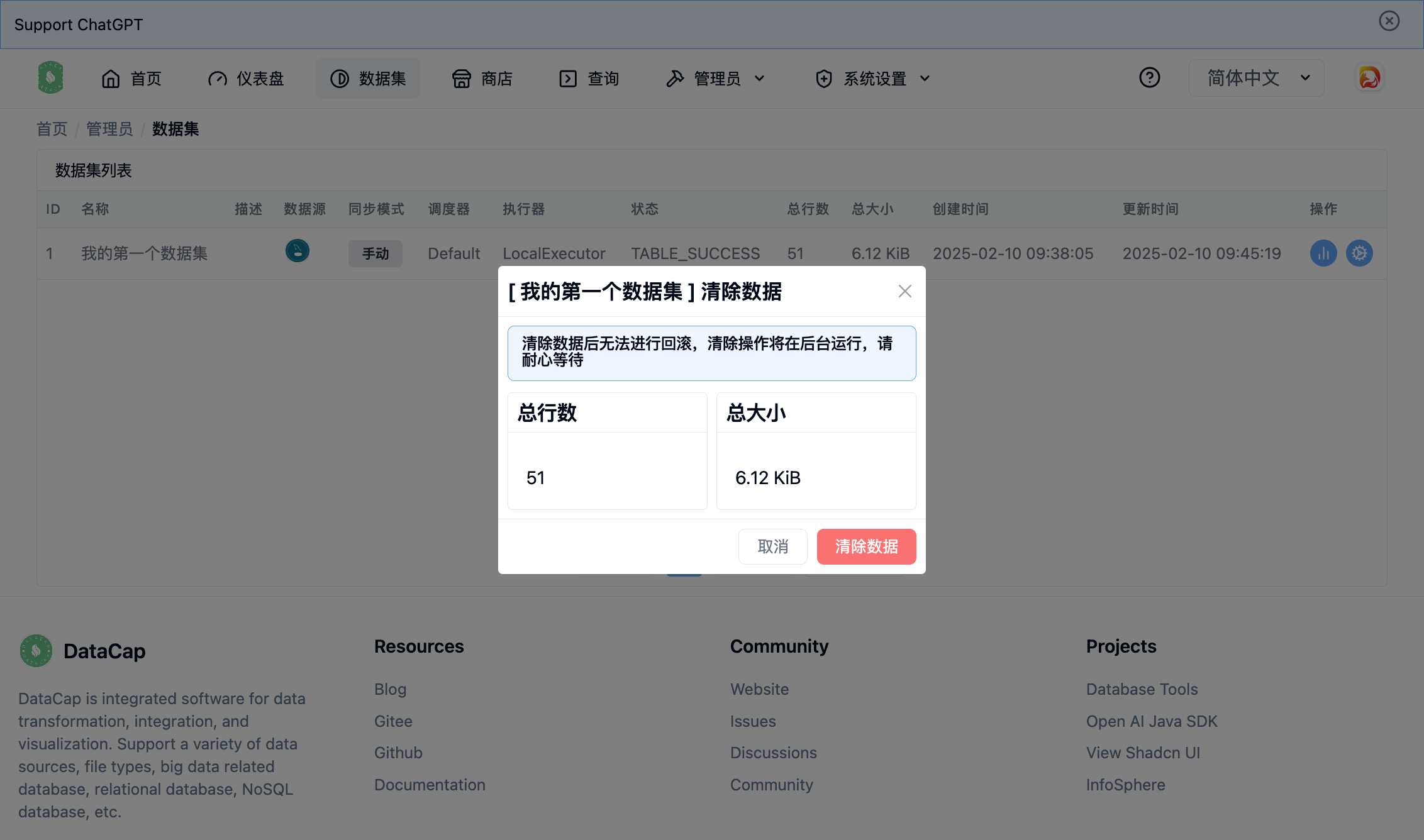The width and height of the screenshot is (1424, 840).
Task: Close the 清除数据 dialog with X
Action: (x=904, y=291)
